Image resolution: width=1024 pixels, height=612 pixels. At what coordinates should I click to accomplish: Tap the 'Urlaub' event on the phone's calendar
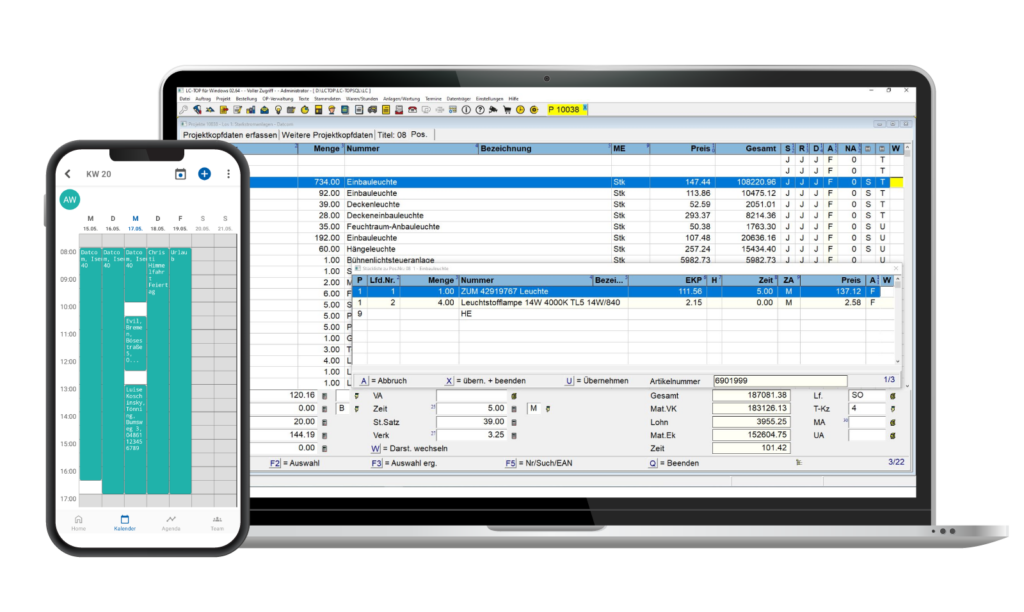click(180, 370)
